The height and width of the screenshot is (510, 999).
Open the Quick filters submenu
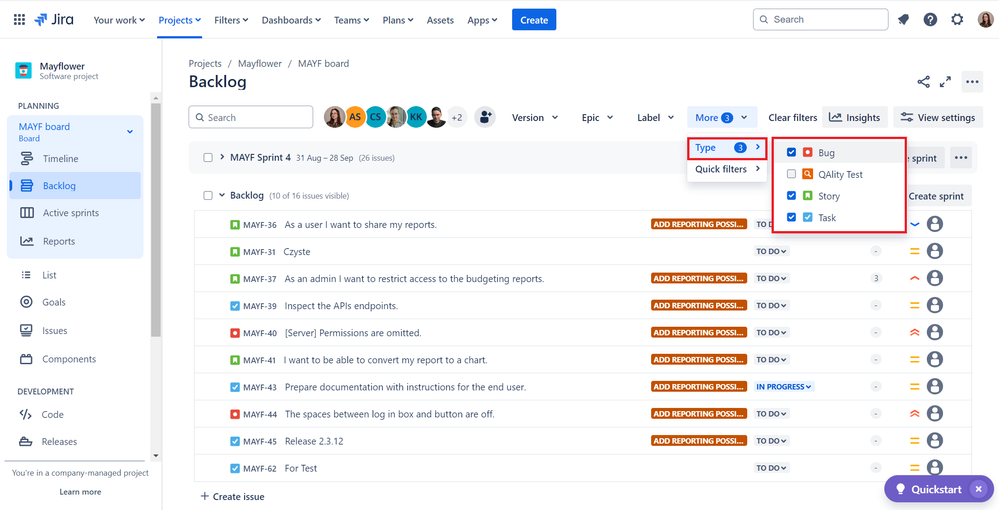[x=727, y=169]
